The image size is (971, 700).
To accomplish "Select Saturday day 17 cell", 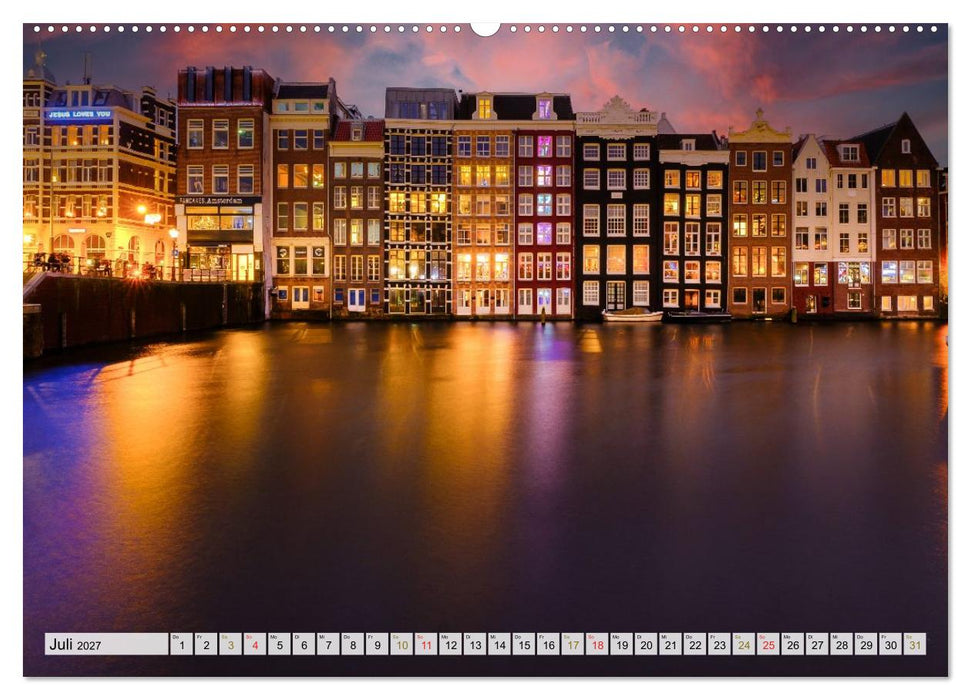I will tap(573, 644).
